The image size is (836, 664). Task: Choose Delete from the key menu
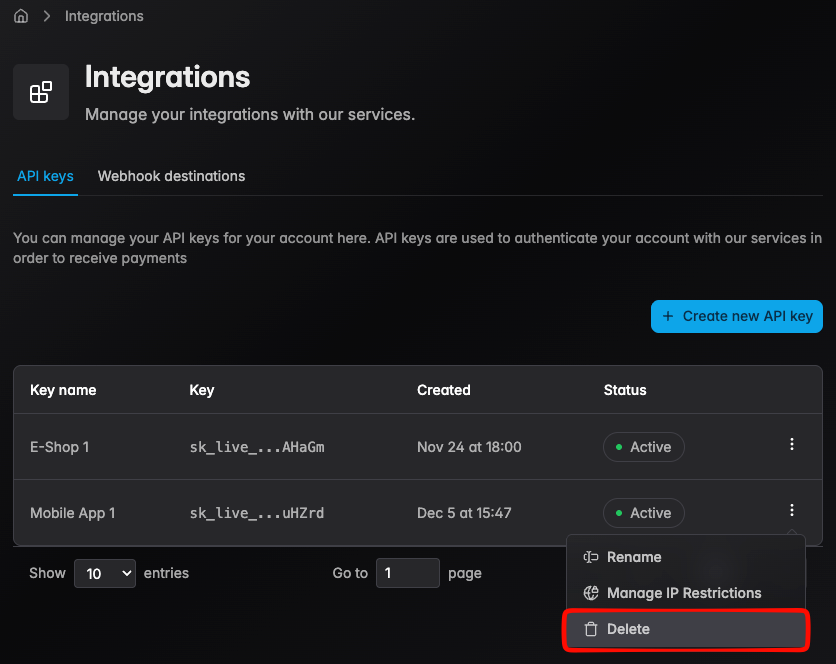[628, 629]
